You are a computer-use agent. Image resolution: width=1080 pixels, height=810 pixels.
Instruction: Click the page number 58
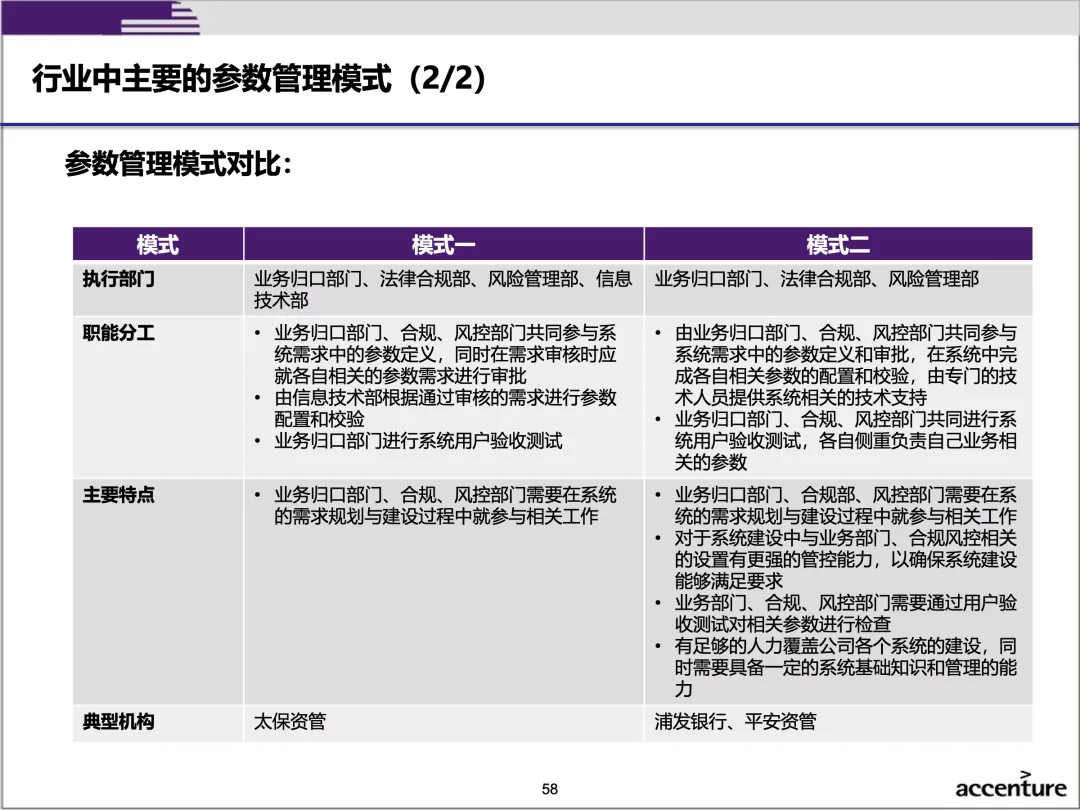tap(550, 789)
